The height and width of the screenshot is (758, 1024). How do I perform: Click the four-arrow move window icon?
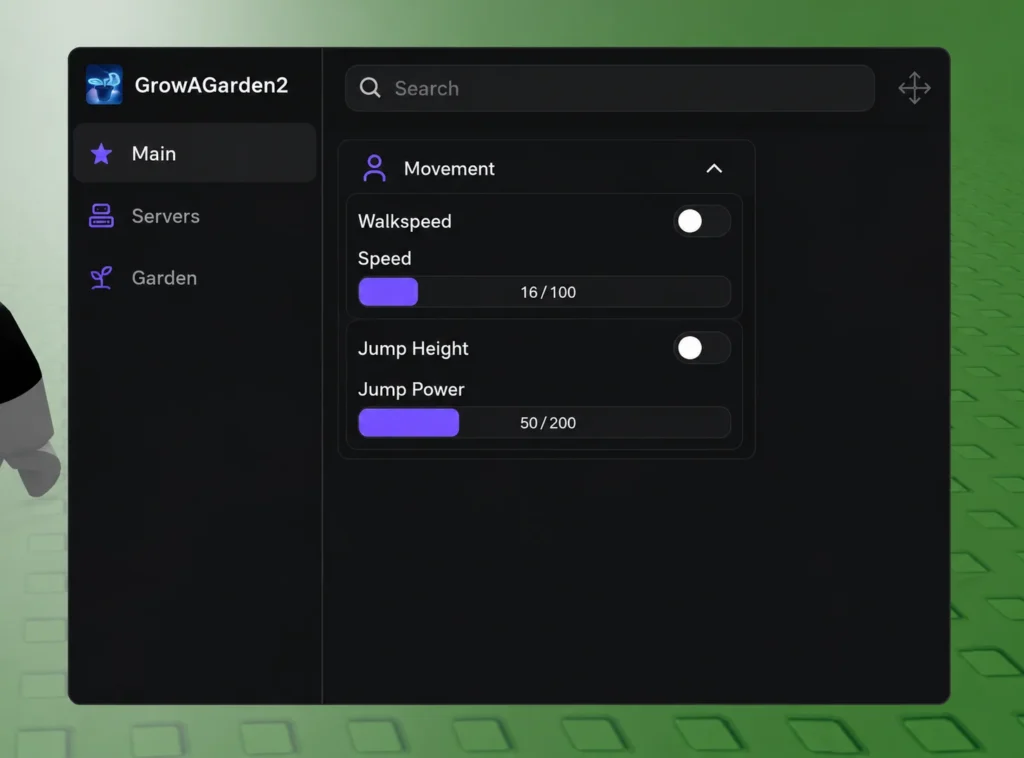[x=914, y=88]
